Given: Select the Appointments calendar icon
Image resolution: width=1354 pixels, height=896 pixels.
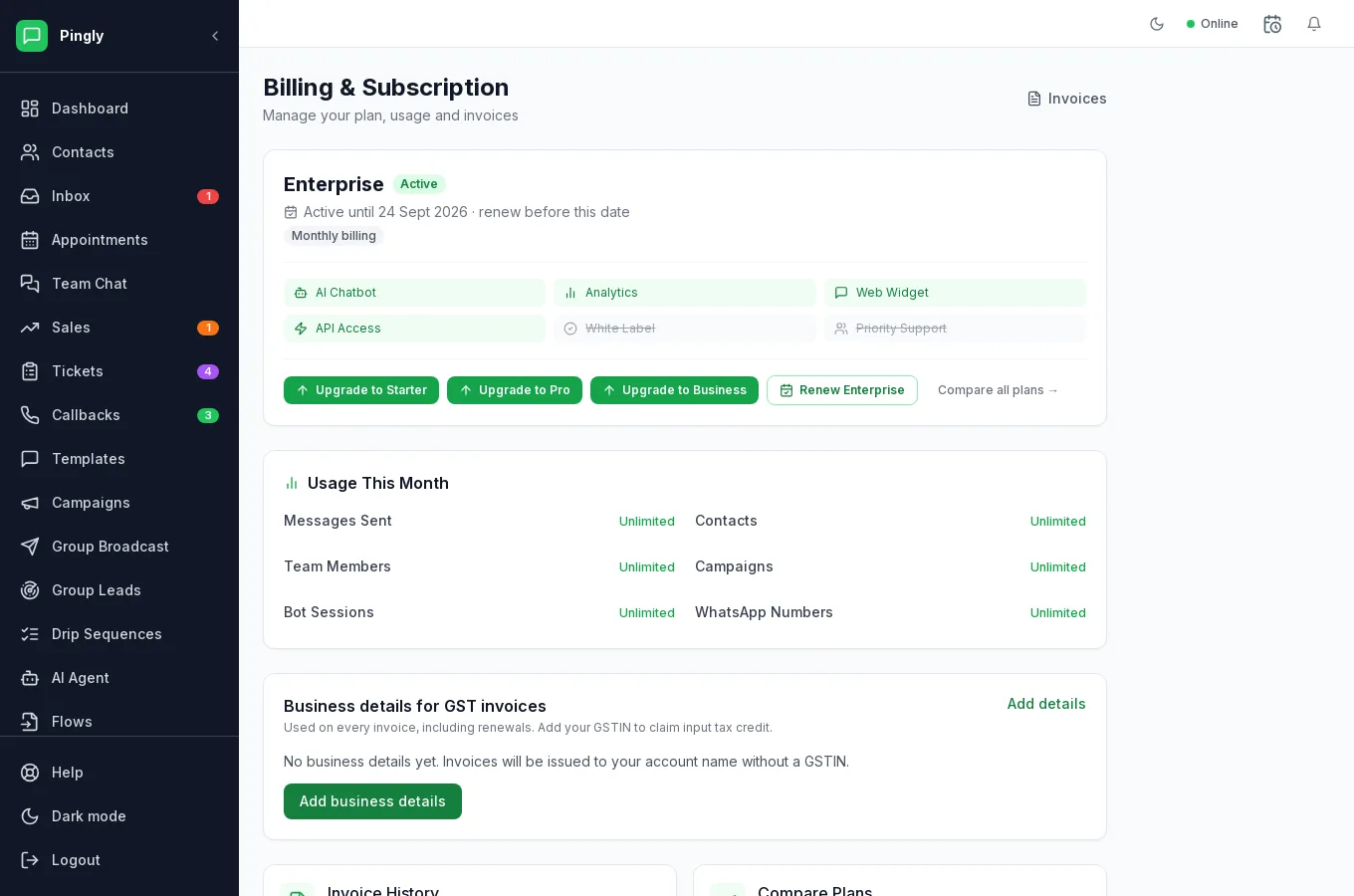Looking at the screenshot, I should [x=30, y=240].
